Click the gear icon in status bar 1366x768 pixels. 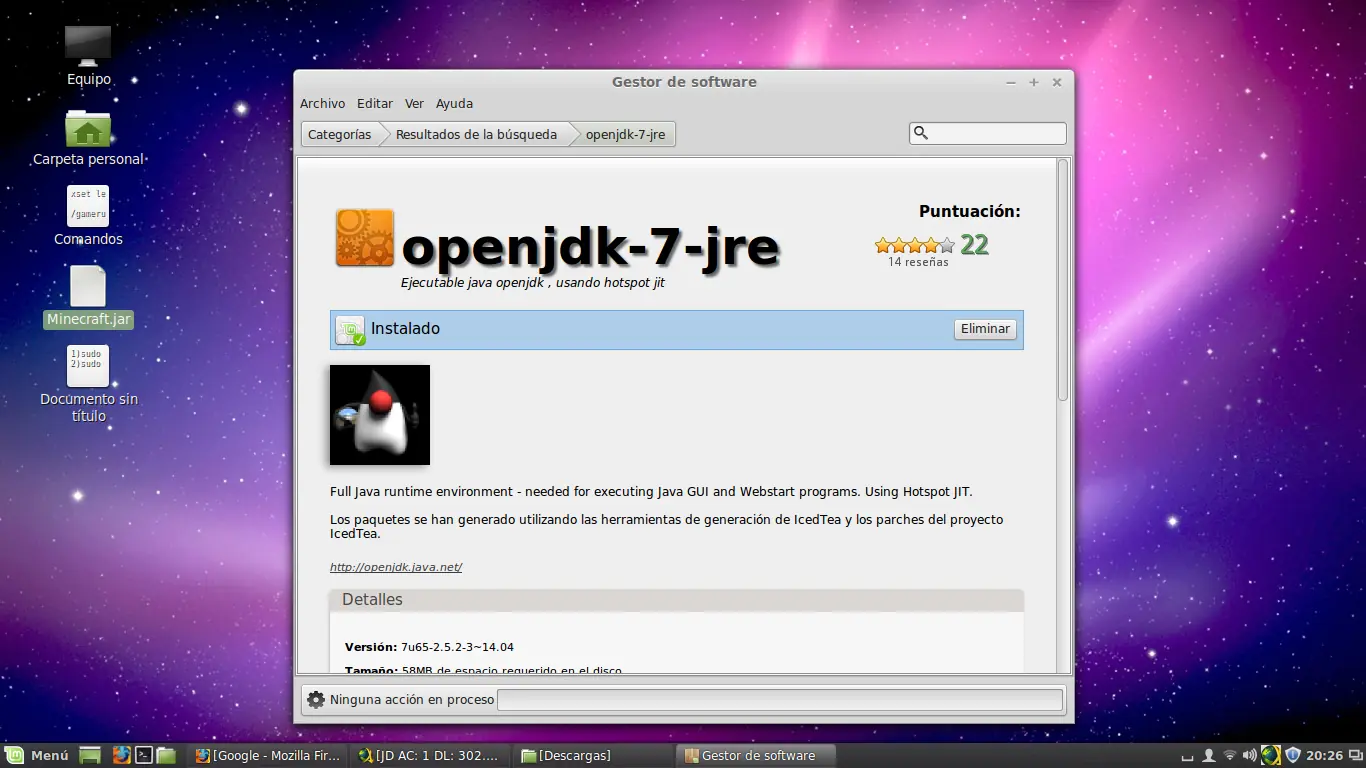pyautogui.click(x=316, y=699)
